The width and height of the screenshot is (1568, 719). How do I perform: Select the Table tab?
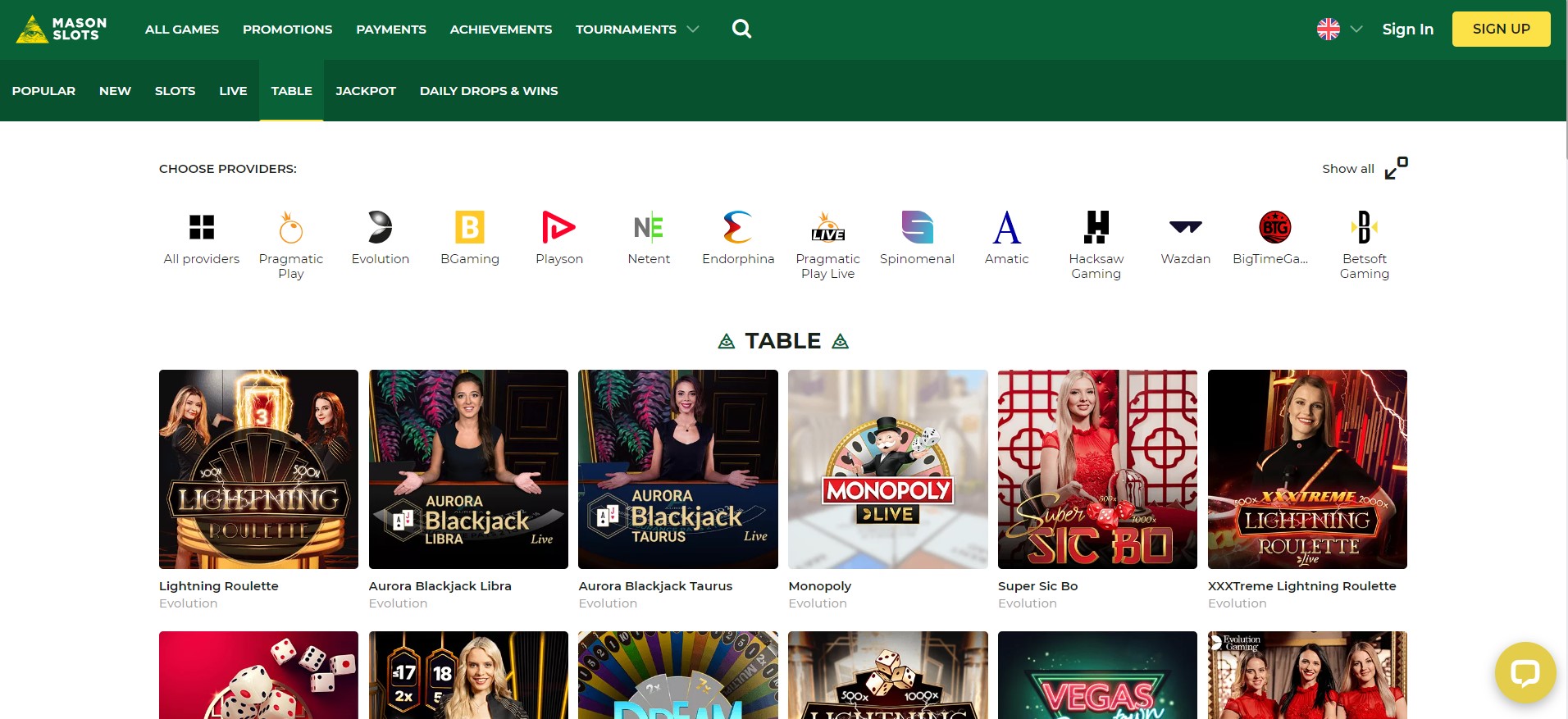coord(292,91)
